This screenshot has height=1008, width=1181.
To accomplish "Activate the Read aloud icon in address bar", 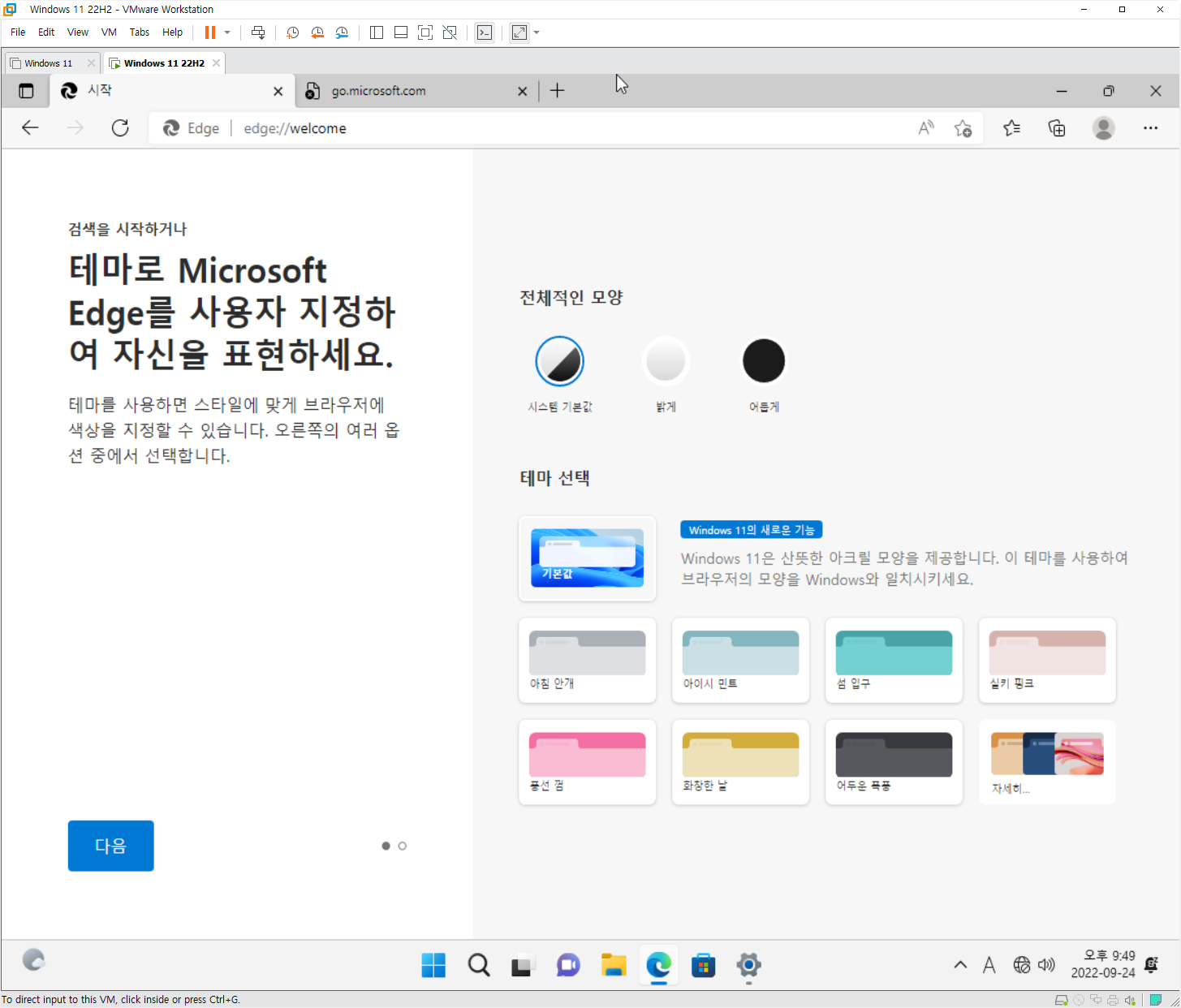I will 926,128.
